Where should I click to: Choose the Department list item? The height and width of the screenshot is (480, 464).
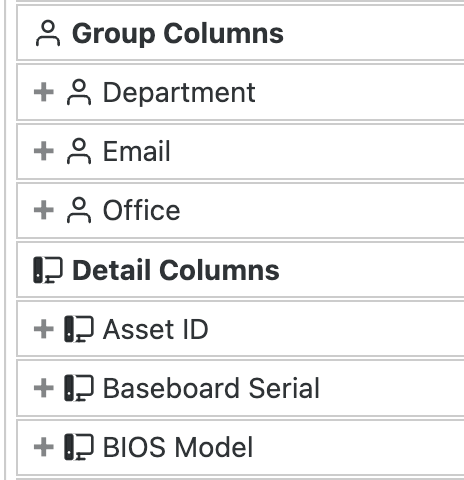240,92
